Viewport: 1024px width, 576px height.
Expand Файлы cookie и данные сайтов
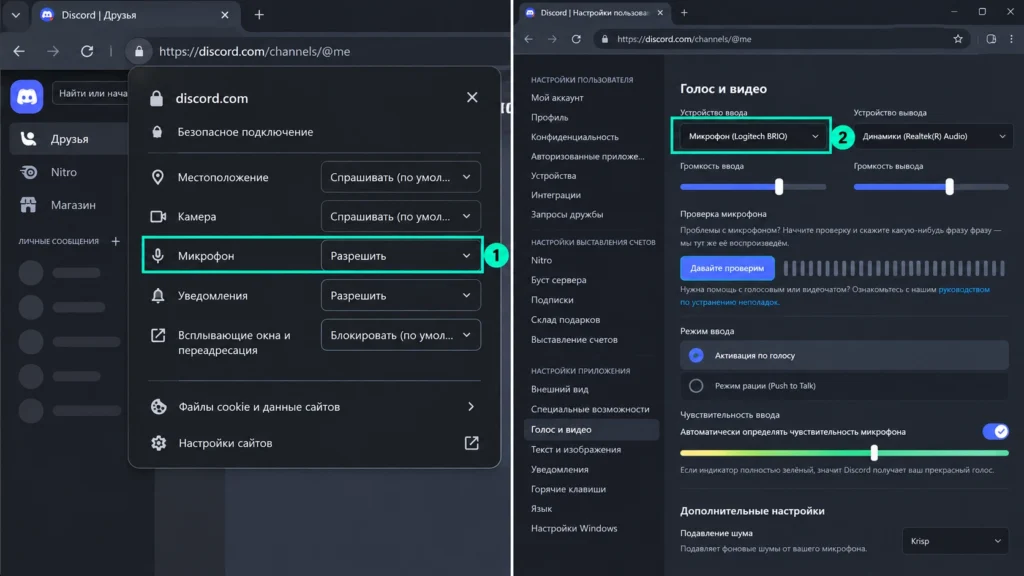[314, 406]
